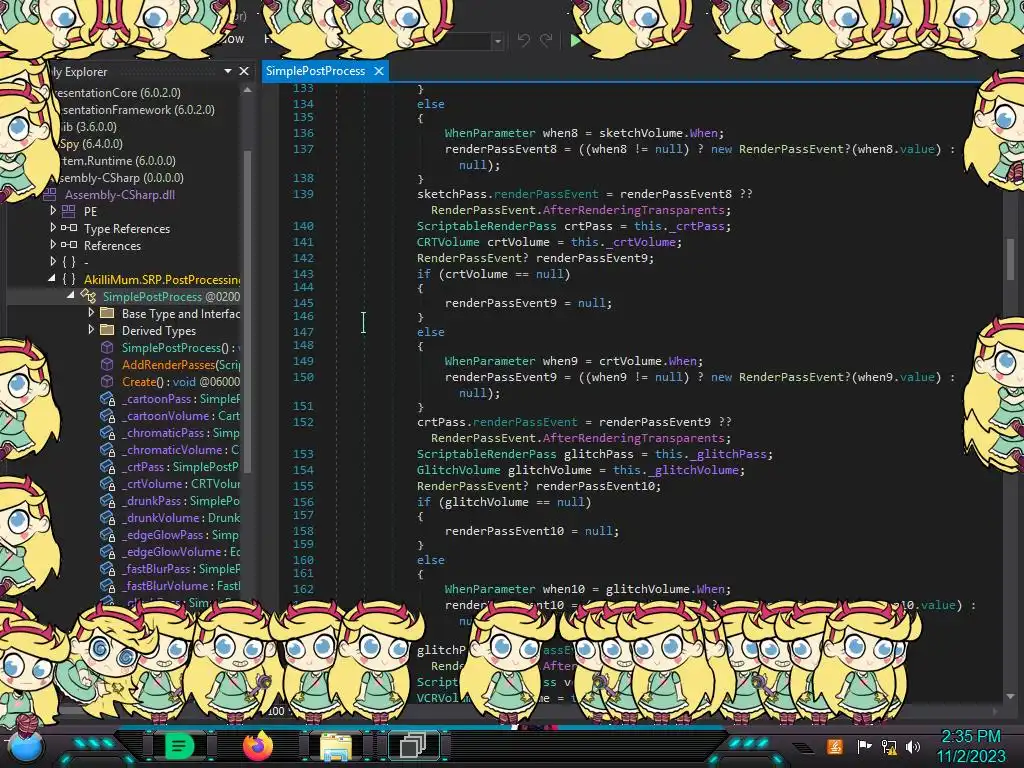
Task: Select the _edgeGlowVolume field
Action: [x=180, y=552]
